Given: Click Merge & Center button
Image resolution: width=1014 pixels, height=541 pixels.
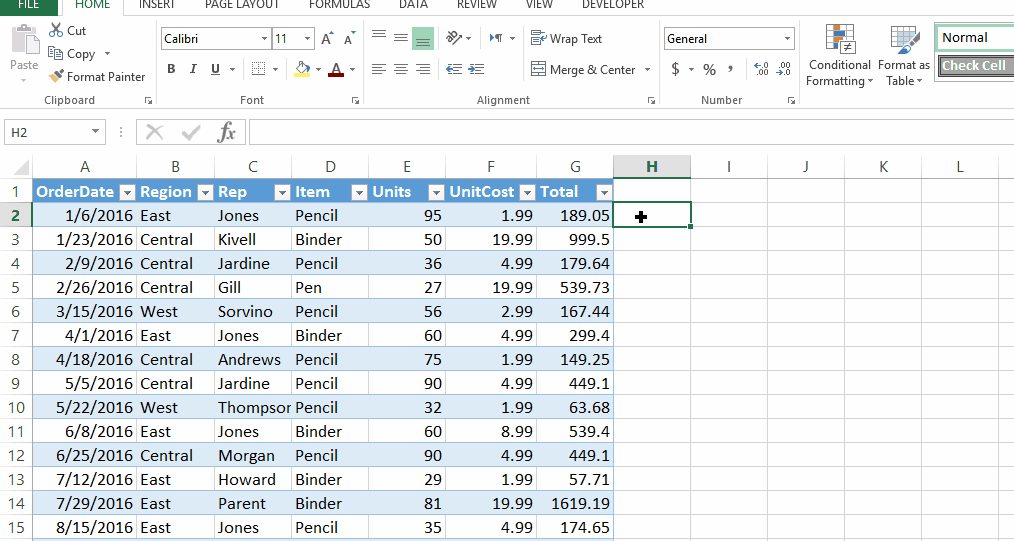Looking at the screenshot, I should 583,70.
